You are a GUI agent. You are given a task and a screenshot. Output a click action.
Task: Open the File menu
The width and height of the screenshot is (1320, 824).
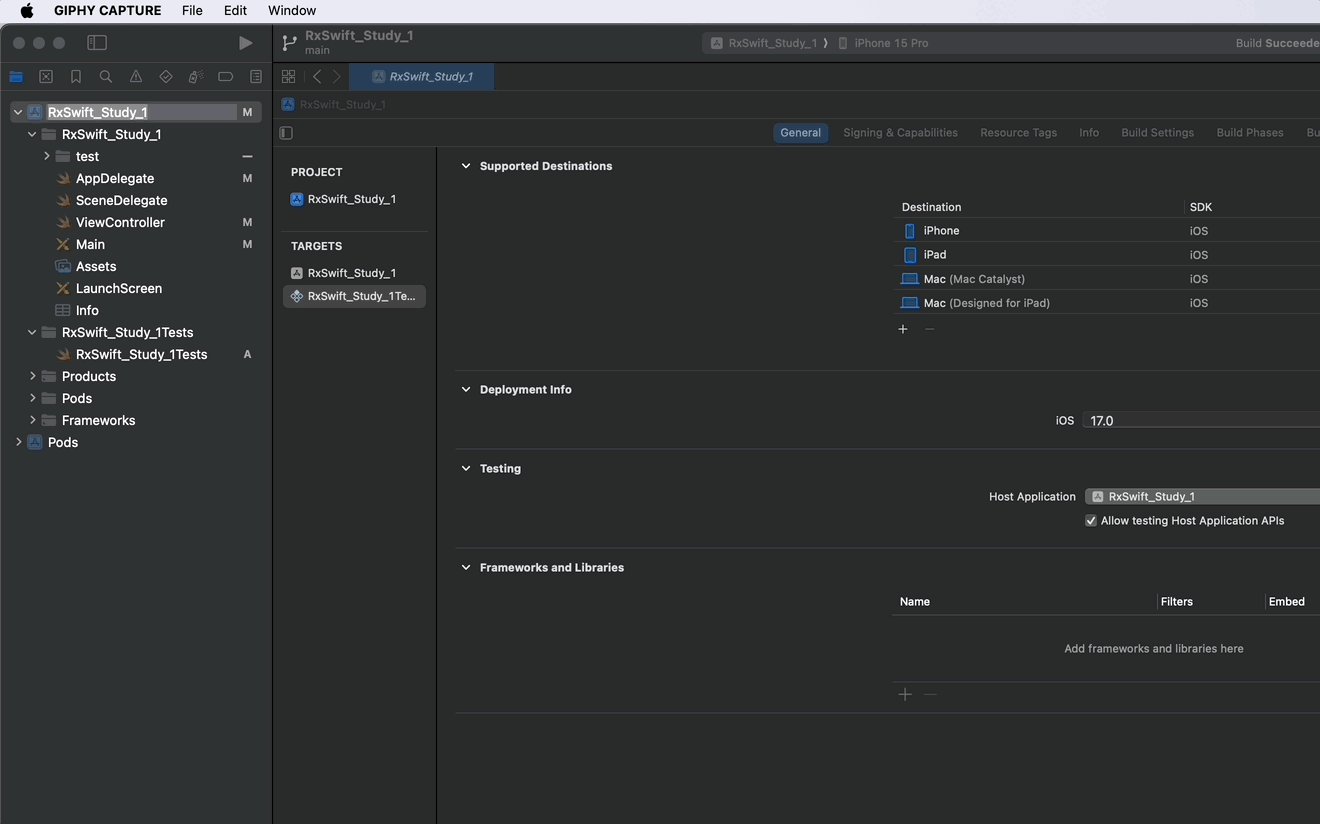coord(192,11)
